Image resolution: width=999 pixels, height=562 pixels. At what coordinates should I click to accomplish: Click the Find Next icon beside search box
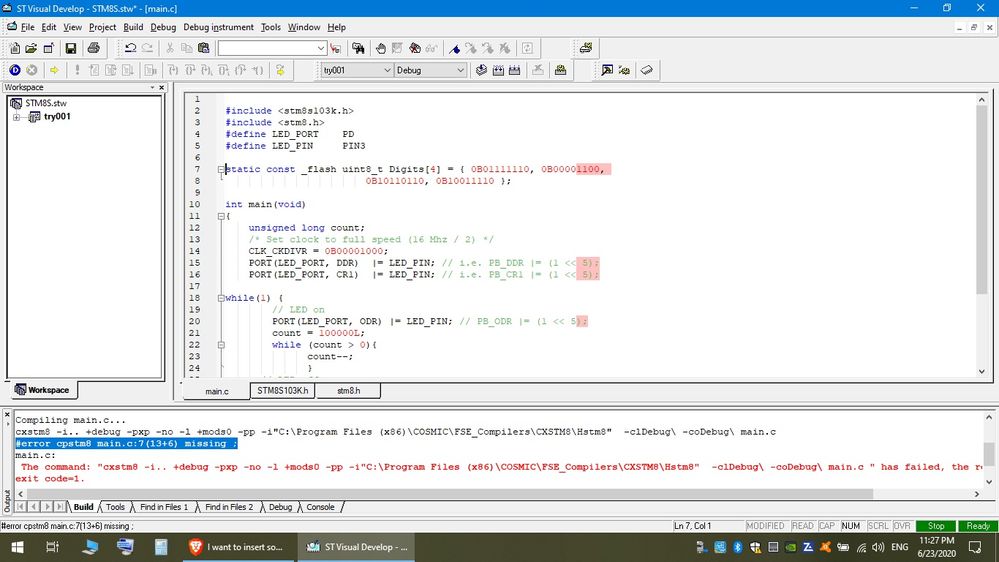click(336, 48)
